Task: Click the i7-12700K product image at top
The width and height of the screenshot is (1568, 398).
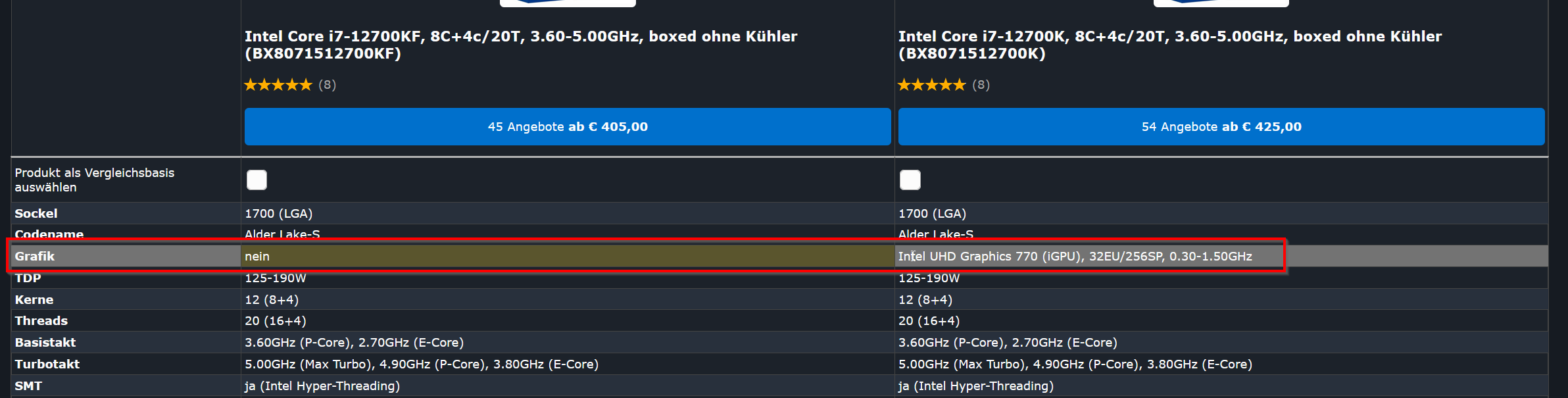Action: pos(1221,3)
